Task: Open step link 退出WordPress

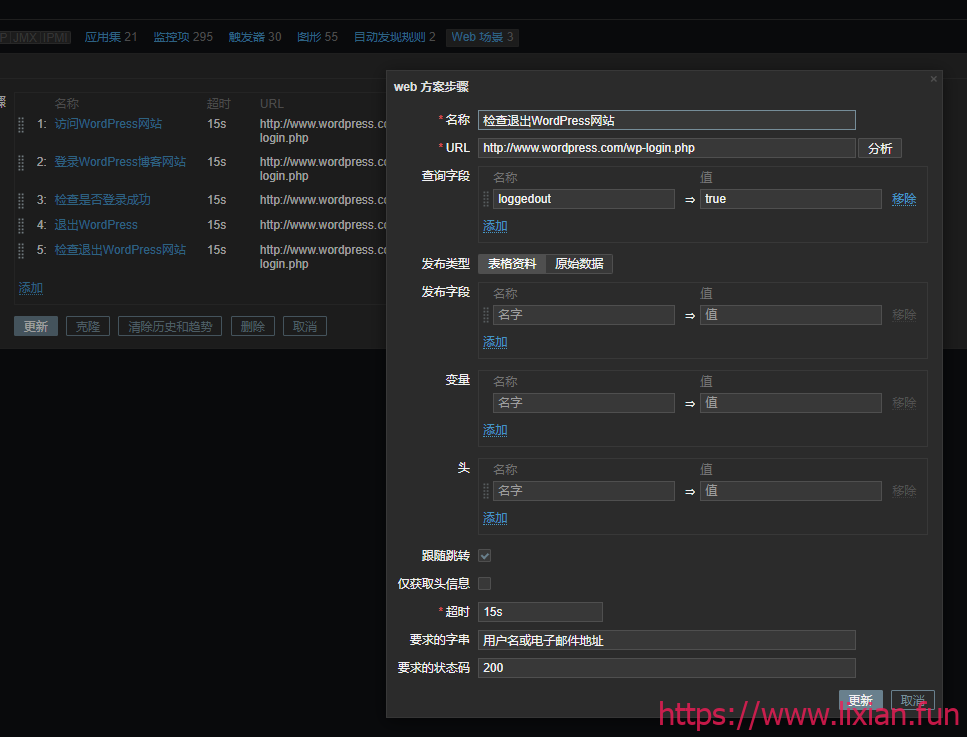Action: (96, 225)
